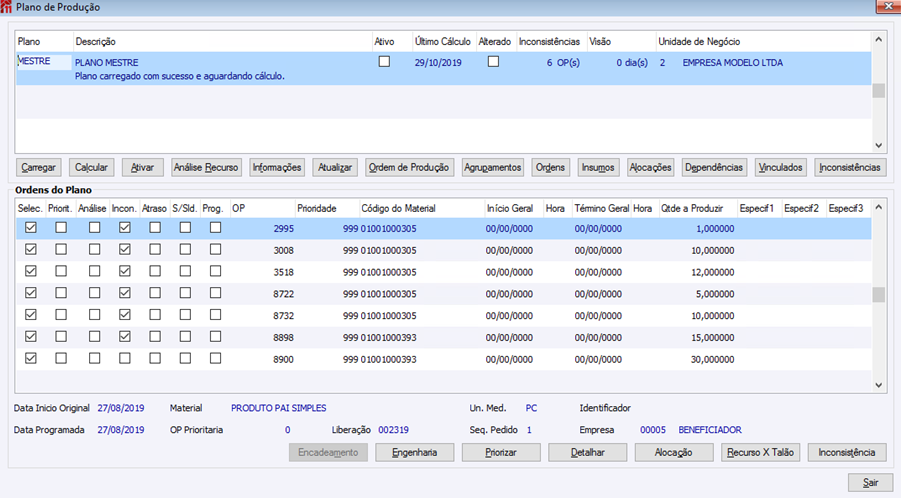Check the Priorit. checkbox for OP 3518
901x498 pixels.
61,271
